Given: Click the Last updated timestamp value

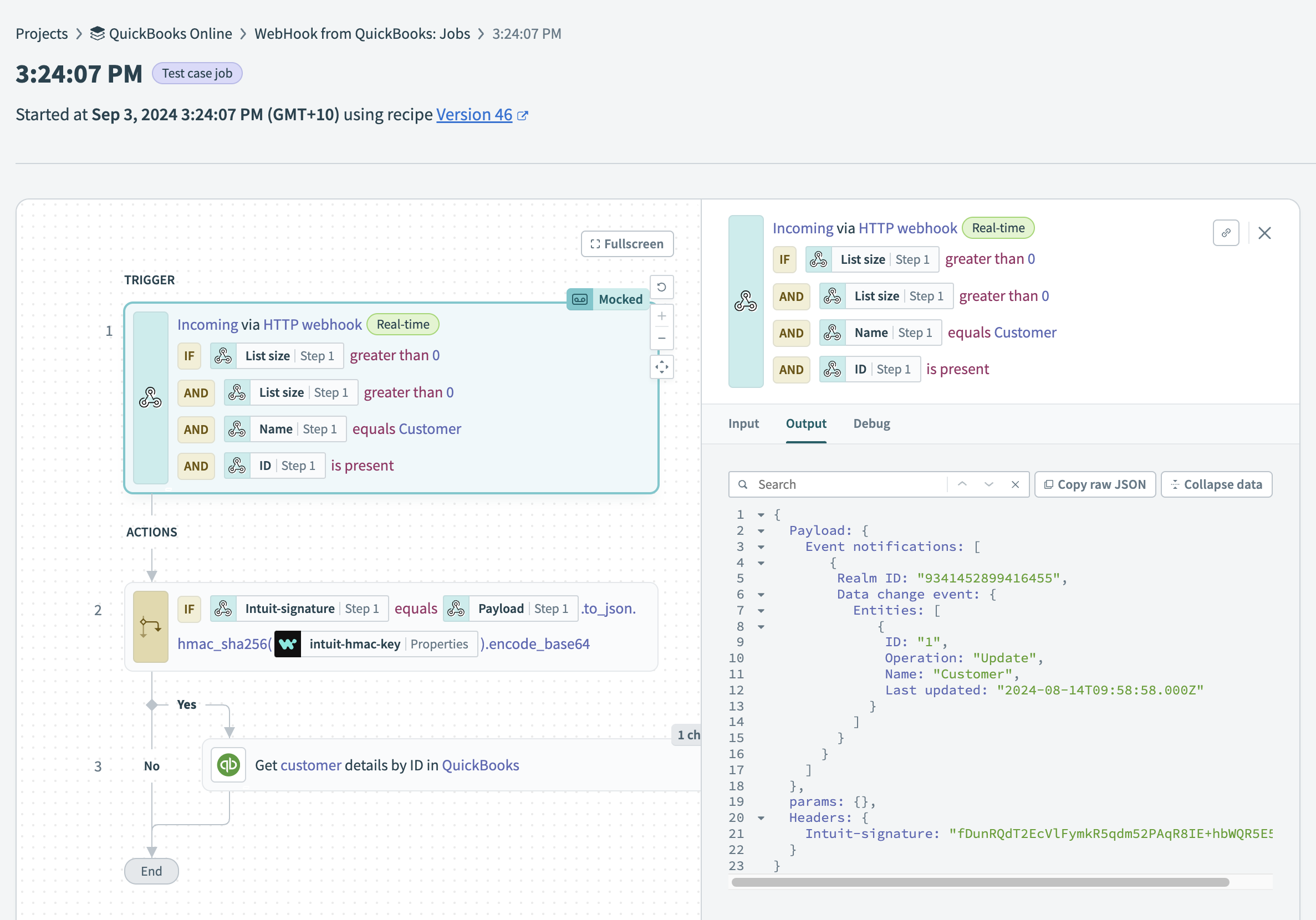Looking at the screenshot, I should click(1099, 690).
